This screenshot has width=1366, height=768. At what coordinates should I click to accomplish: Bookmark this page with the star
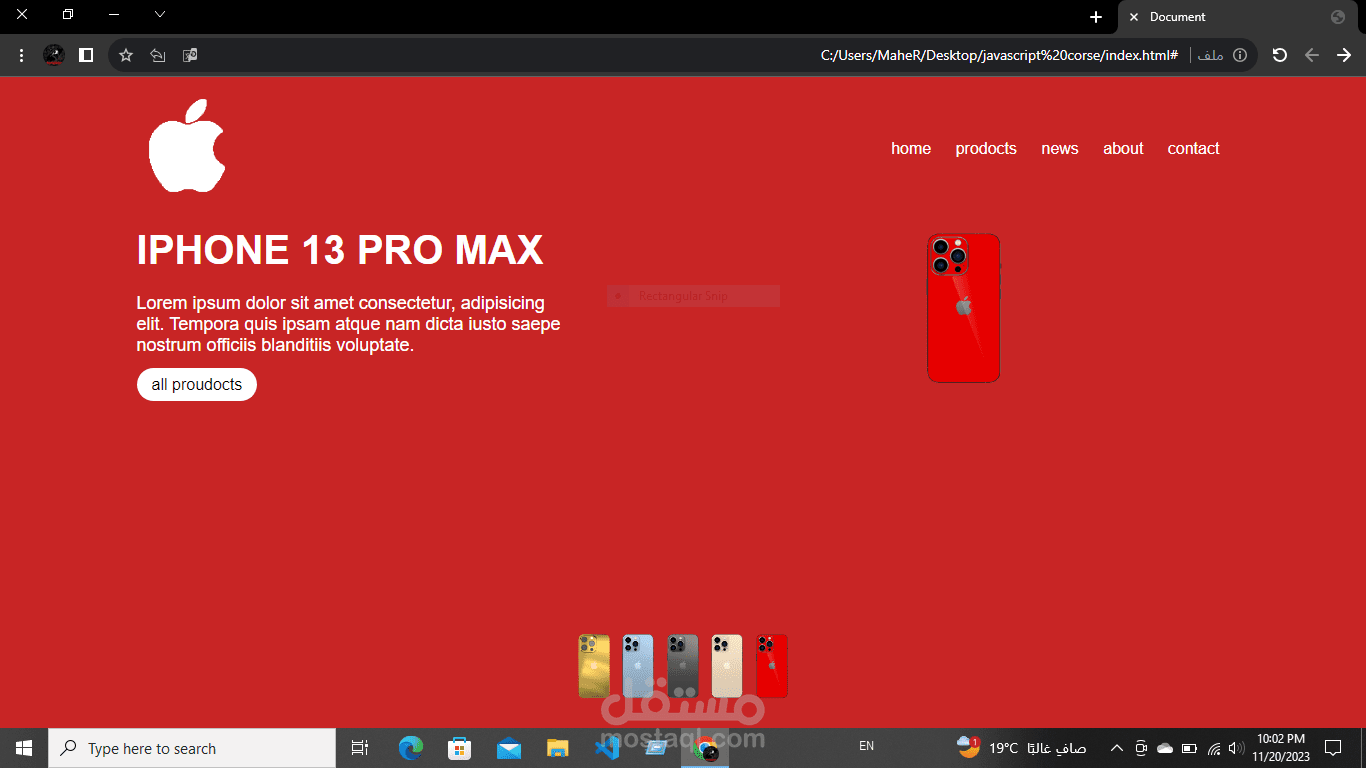tap(126, 55)
